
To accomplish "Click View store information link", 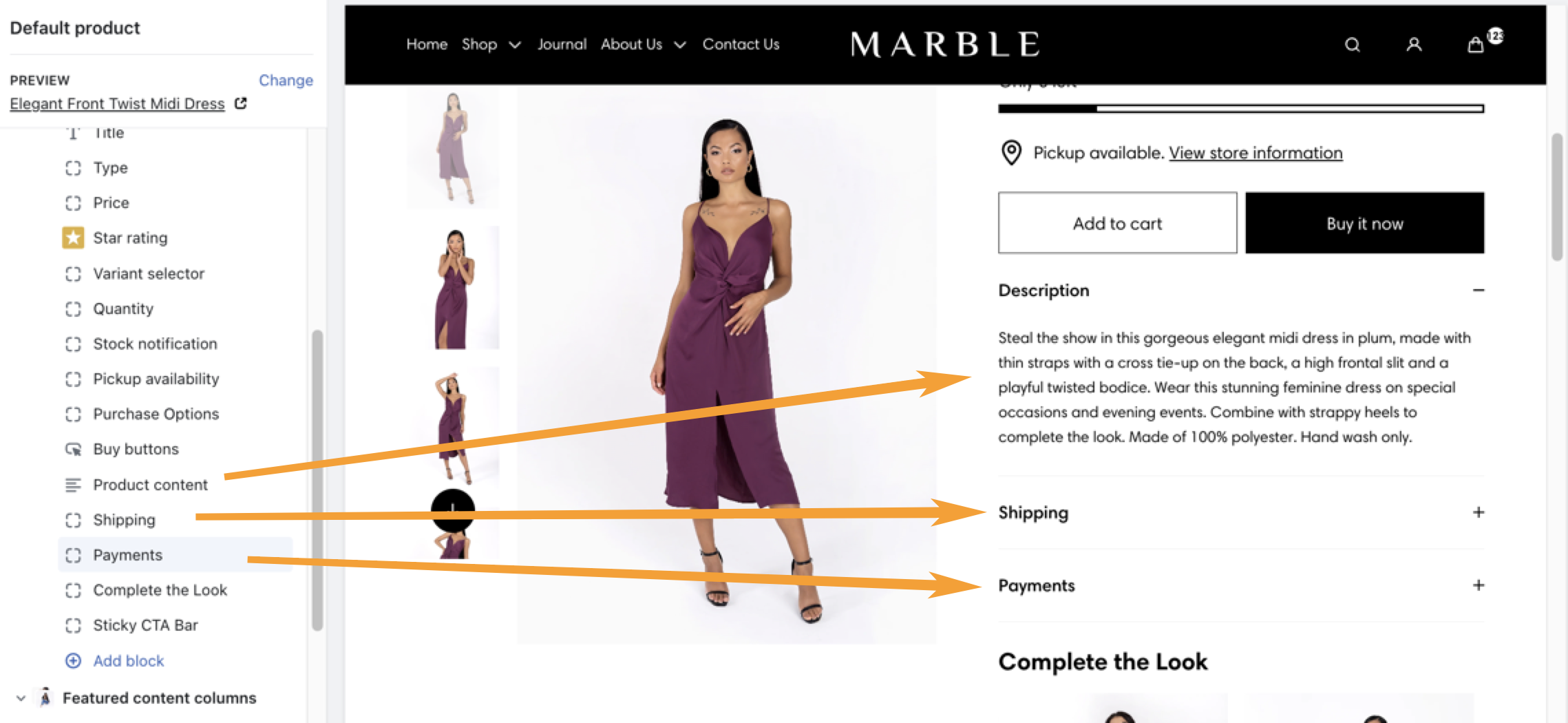I will point(1256,153).
